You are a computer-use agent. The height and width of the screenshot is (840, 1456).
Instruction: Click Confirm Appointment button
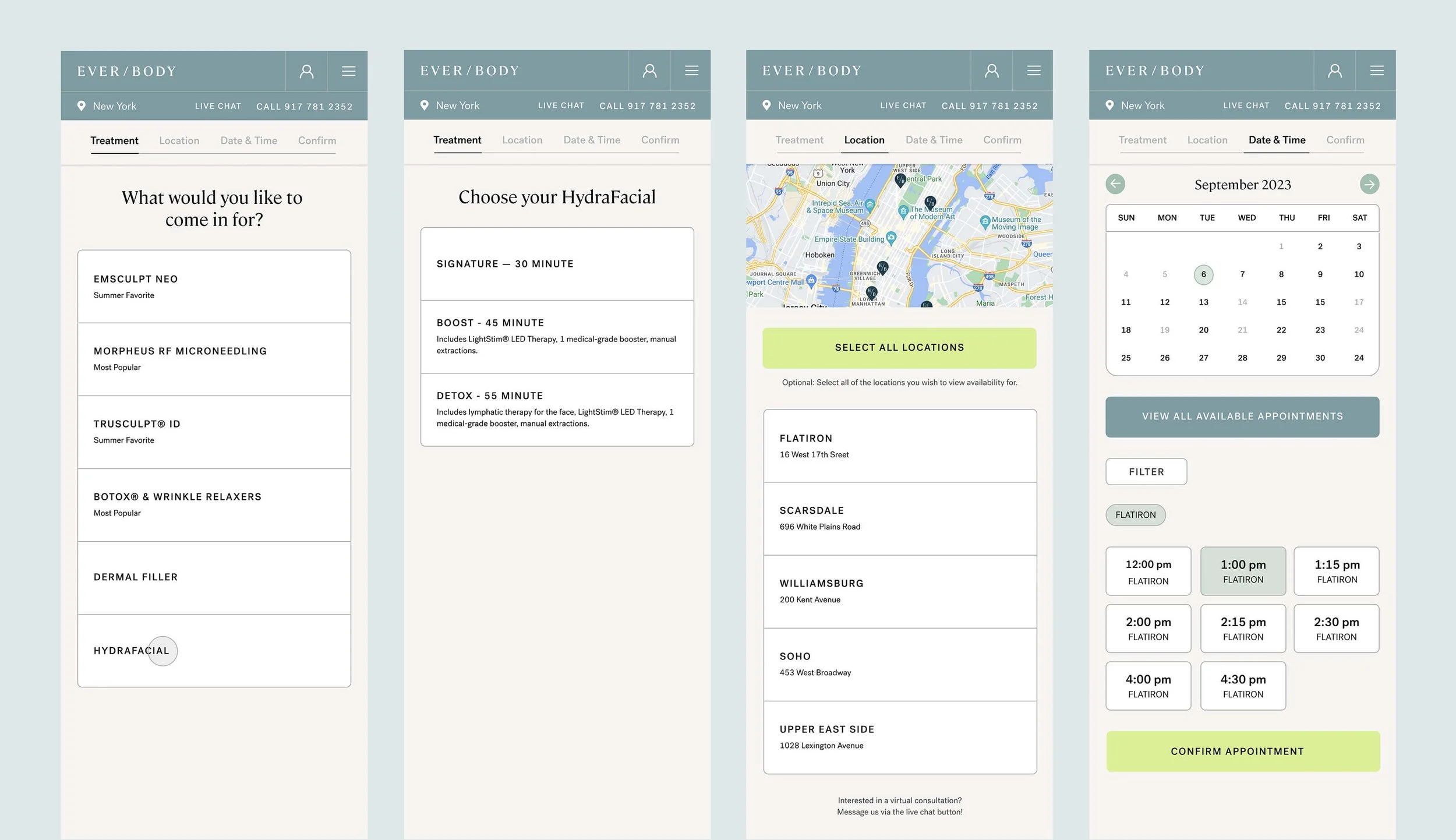[x=1243, y=751]
